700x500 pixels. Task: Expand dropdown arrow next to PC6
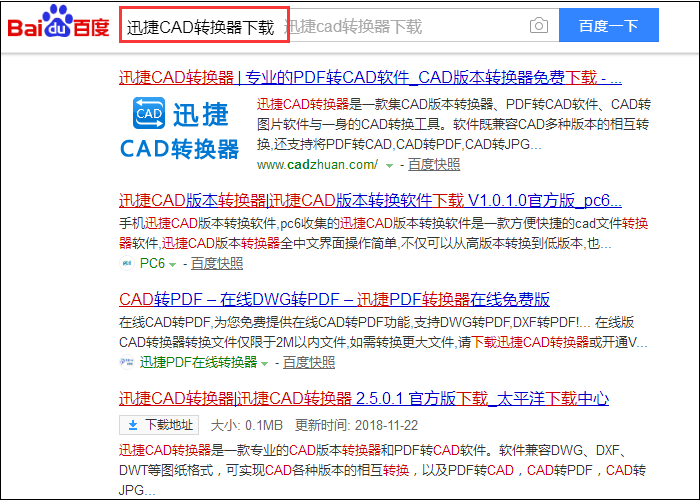172,264
